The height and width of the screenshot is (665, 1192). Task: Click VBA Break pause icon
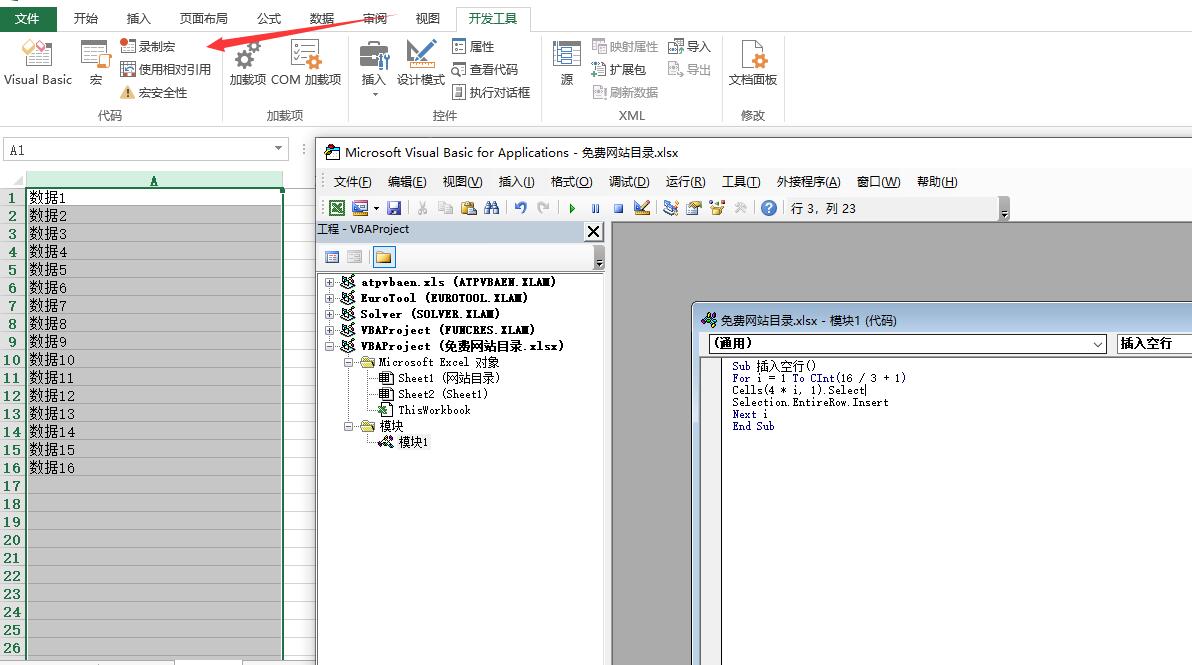point(595,208)
